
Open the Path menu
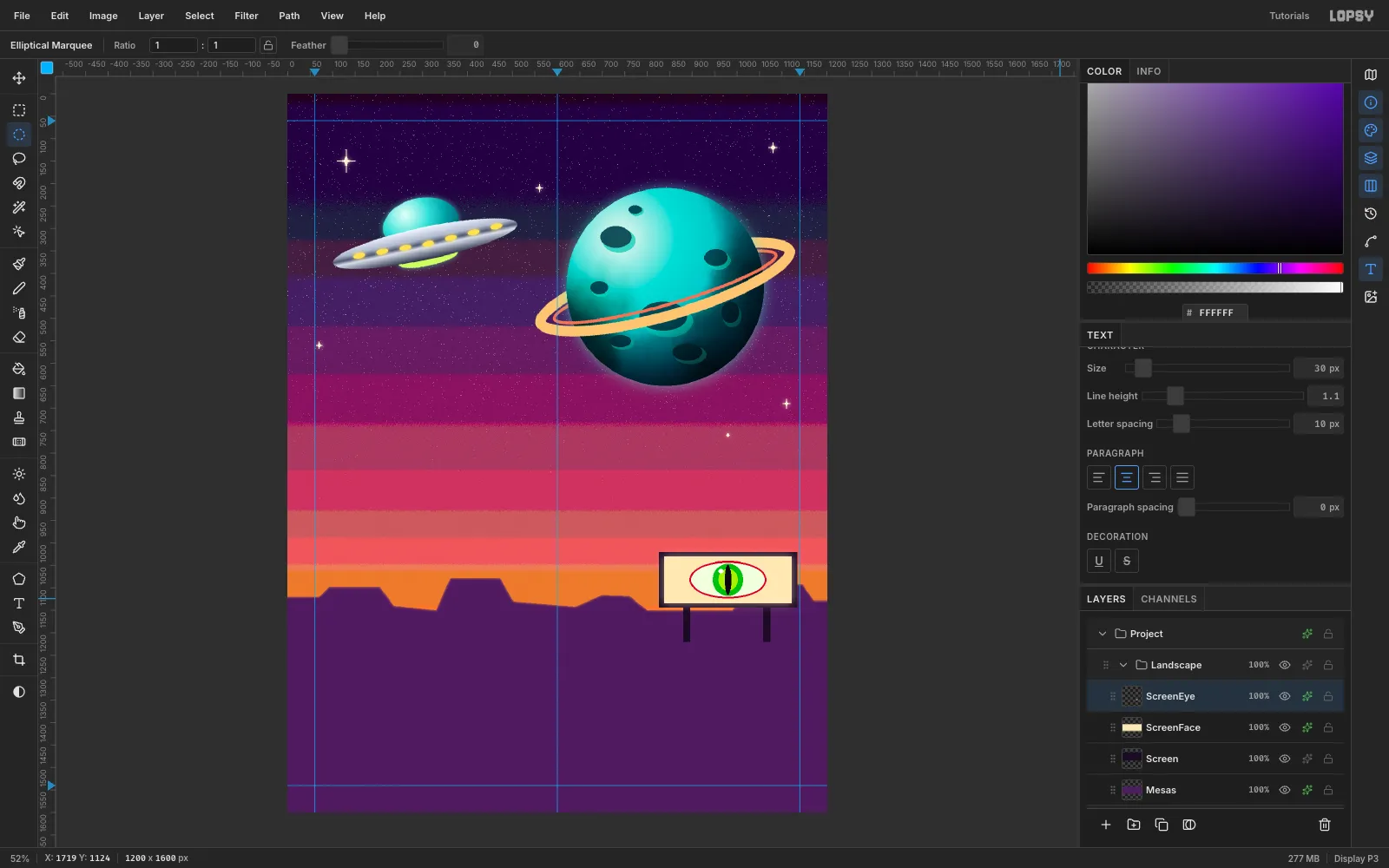[x=289, y=16]
